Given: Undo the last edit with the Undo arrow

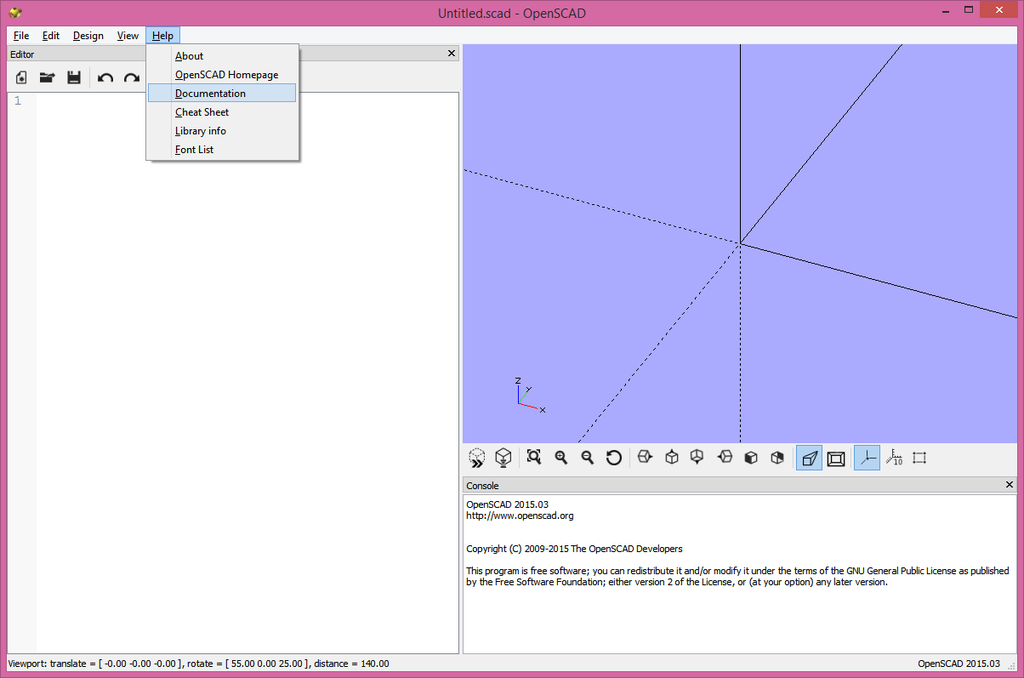Looking at the screenshot, I should (105, 77).
